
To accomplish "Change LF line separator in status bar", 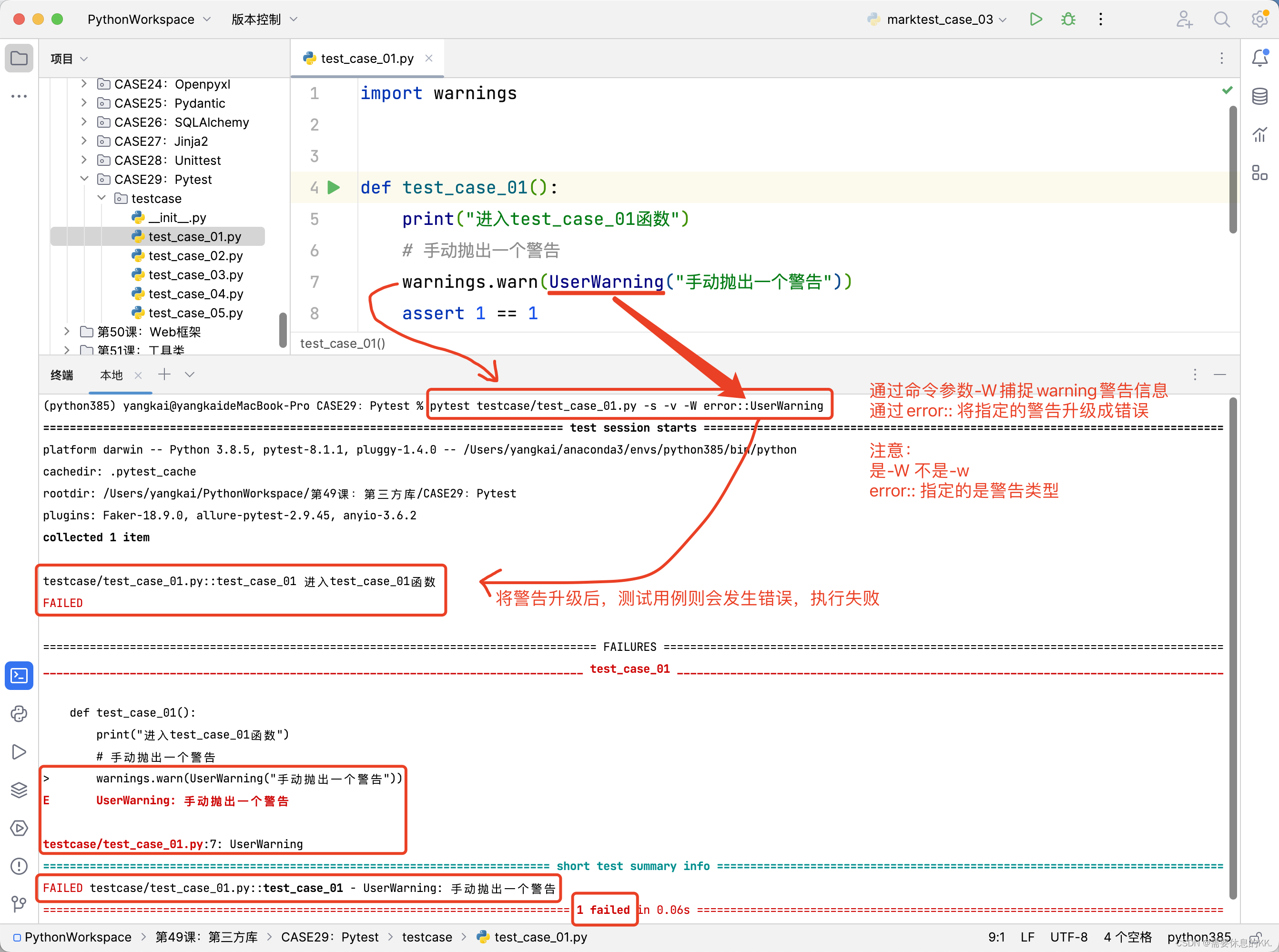I will tap(1027, 937).
